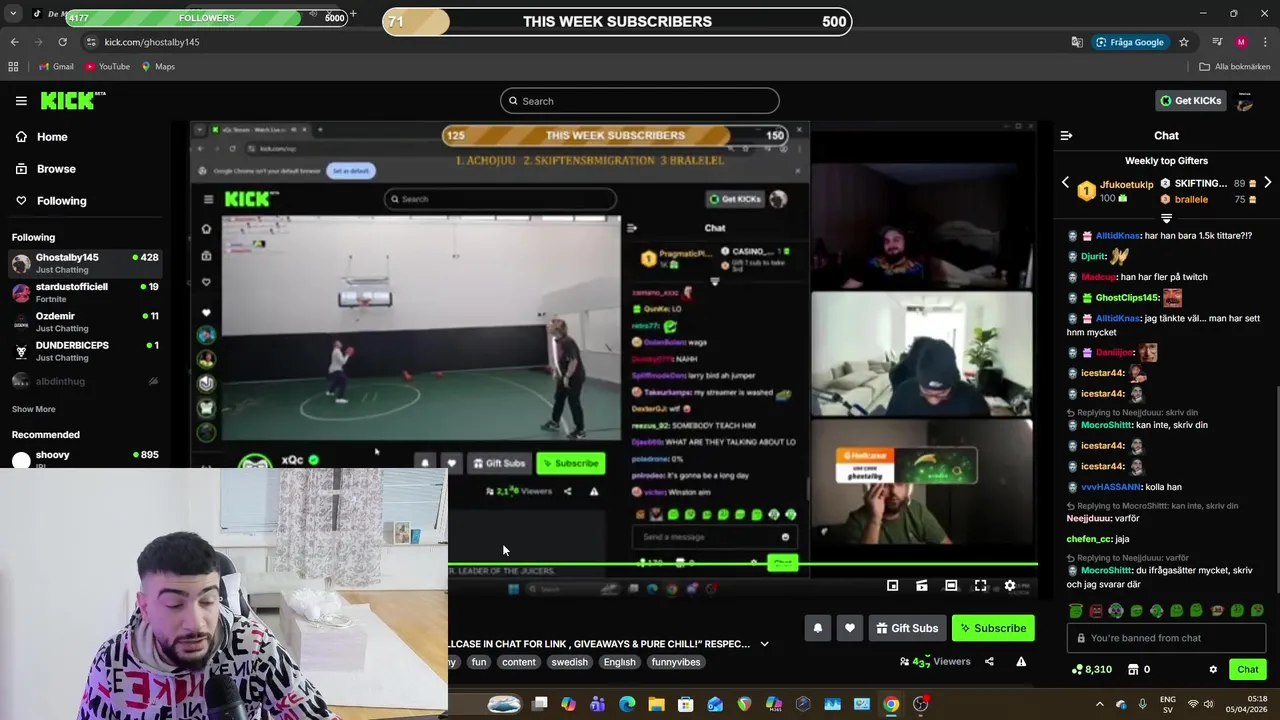1280x720 pixels.
Task: Expand the stream title chevron
Action: [764, 644]
